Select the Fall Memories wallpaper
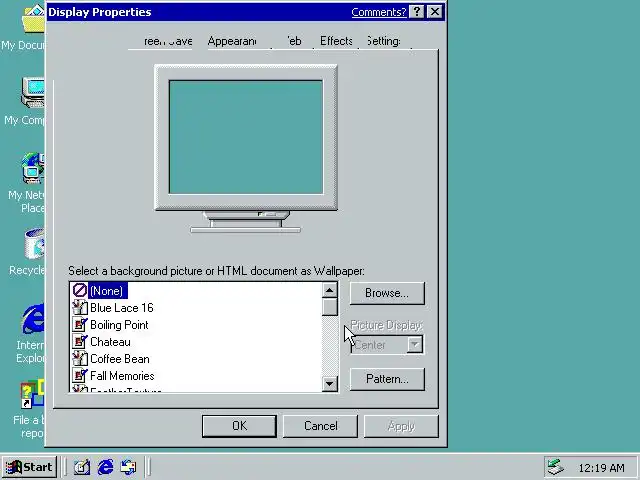 122,376
